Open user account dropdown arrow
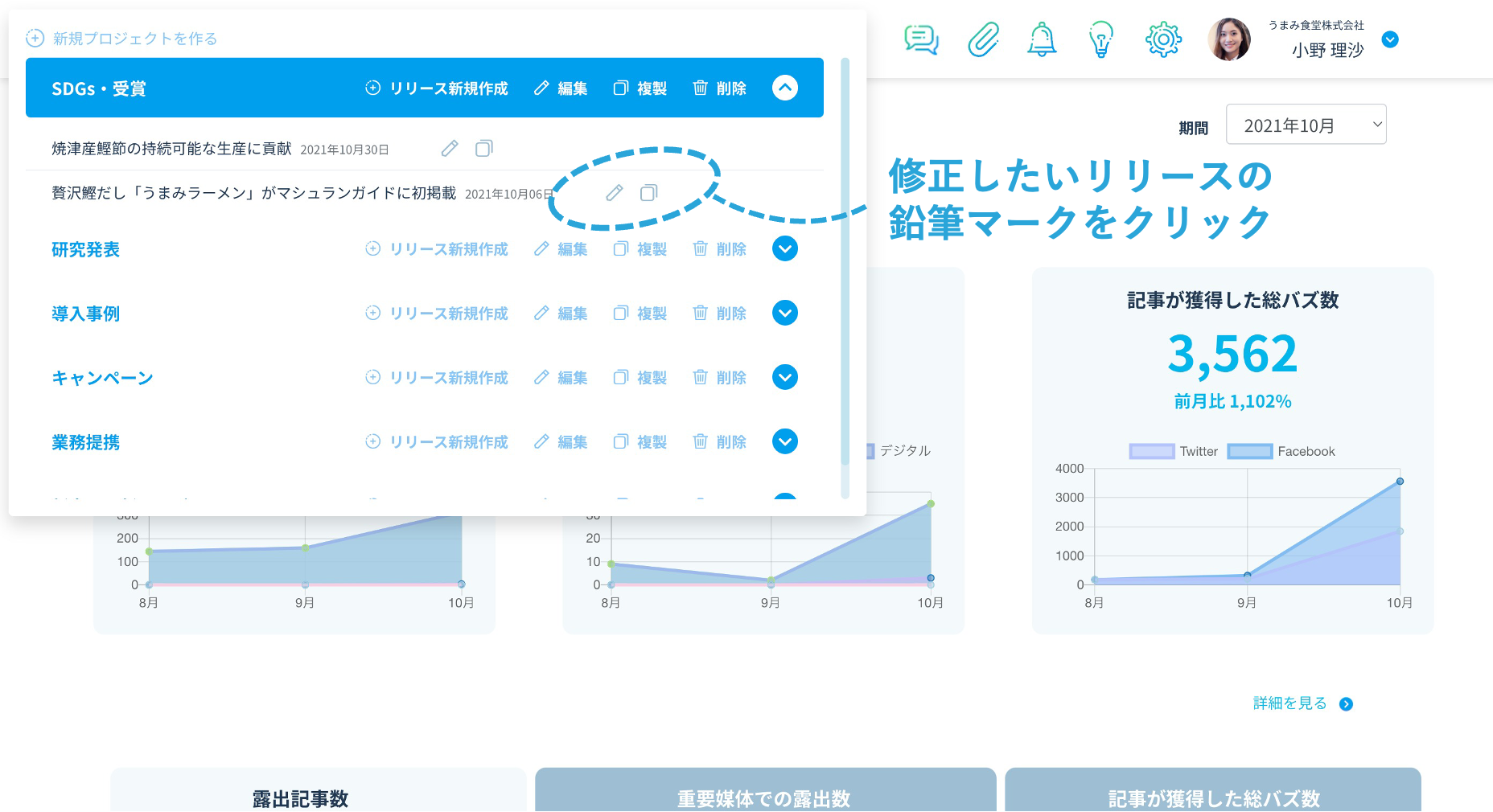 click(1390, 39)
